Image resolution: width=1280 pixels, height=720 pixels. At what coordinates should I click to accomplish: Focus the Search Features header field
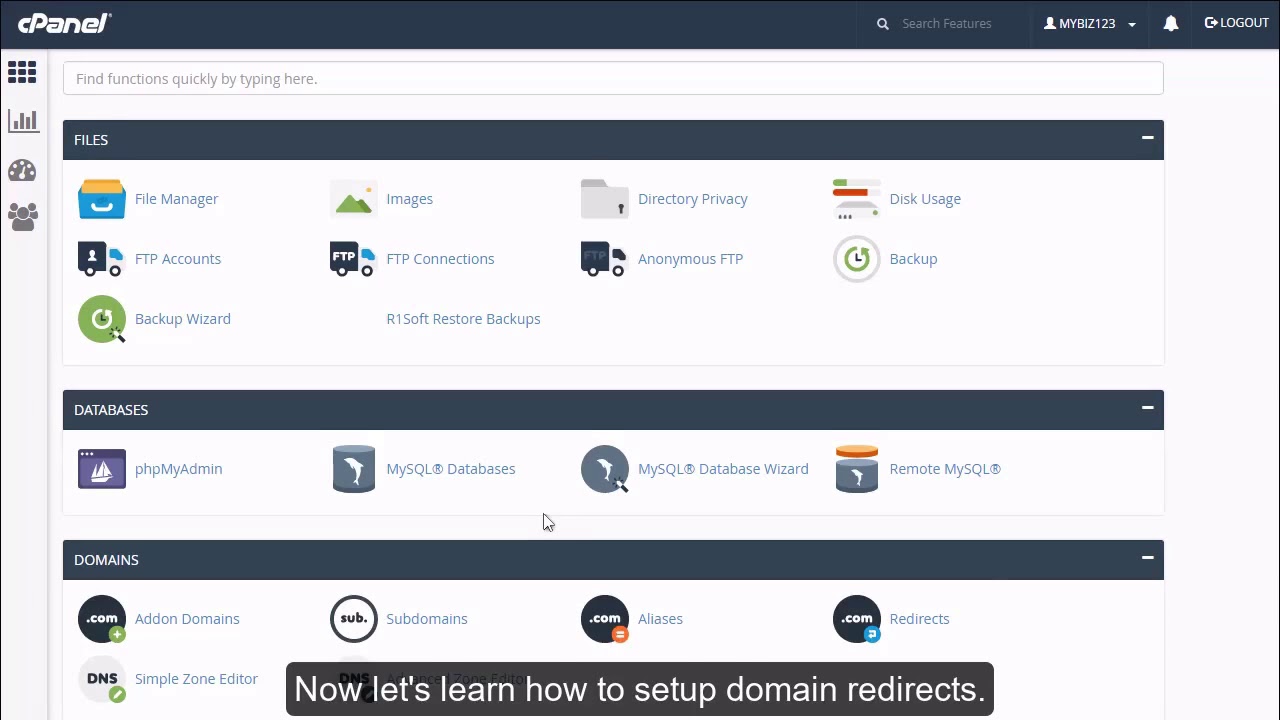coord(947,24)
